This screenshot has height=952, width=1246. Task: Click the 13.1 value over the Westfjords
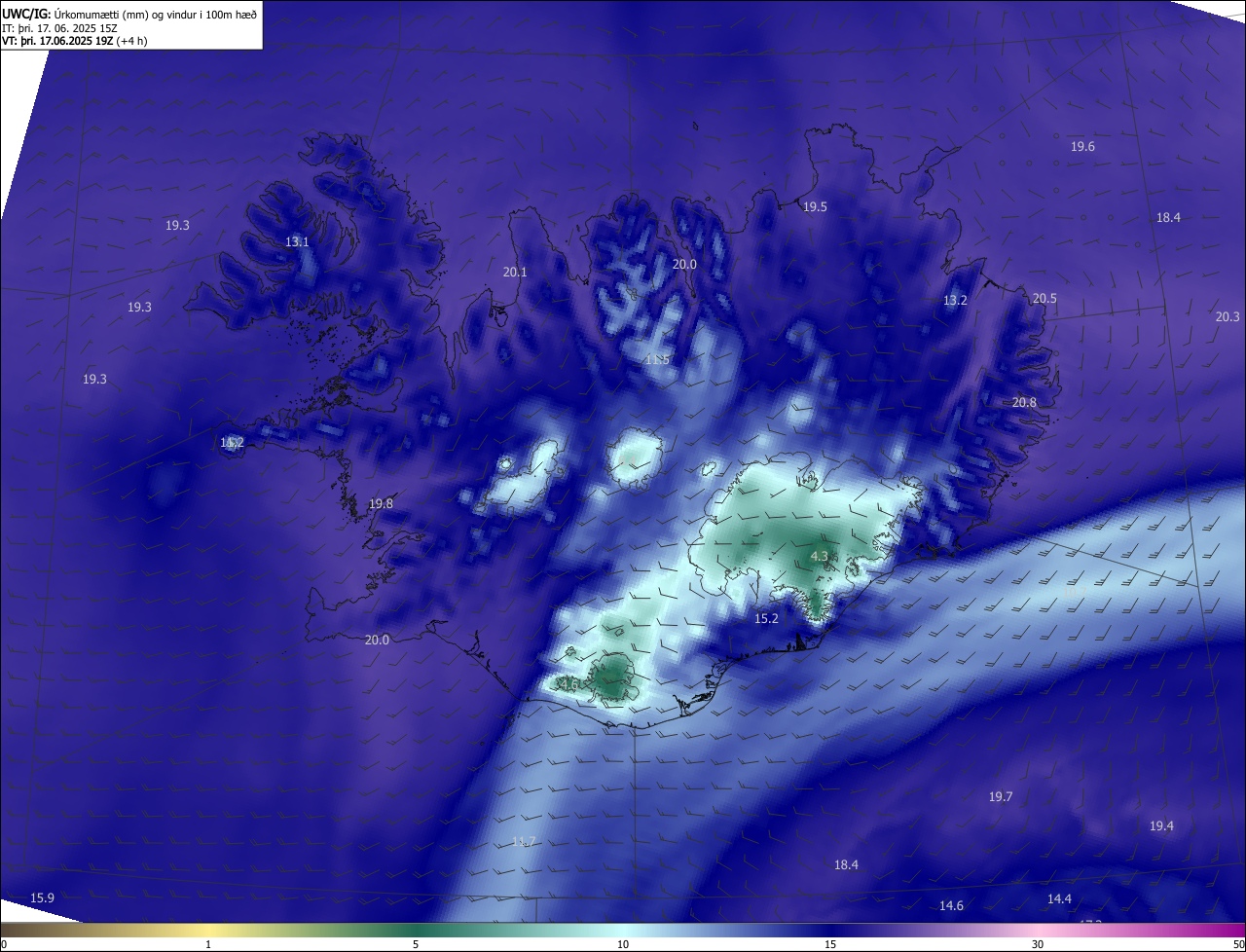(x=297, y=241)
